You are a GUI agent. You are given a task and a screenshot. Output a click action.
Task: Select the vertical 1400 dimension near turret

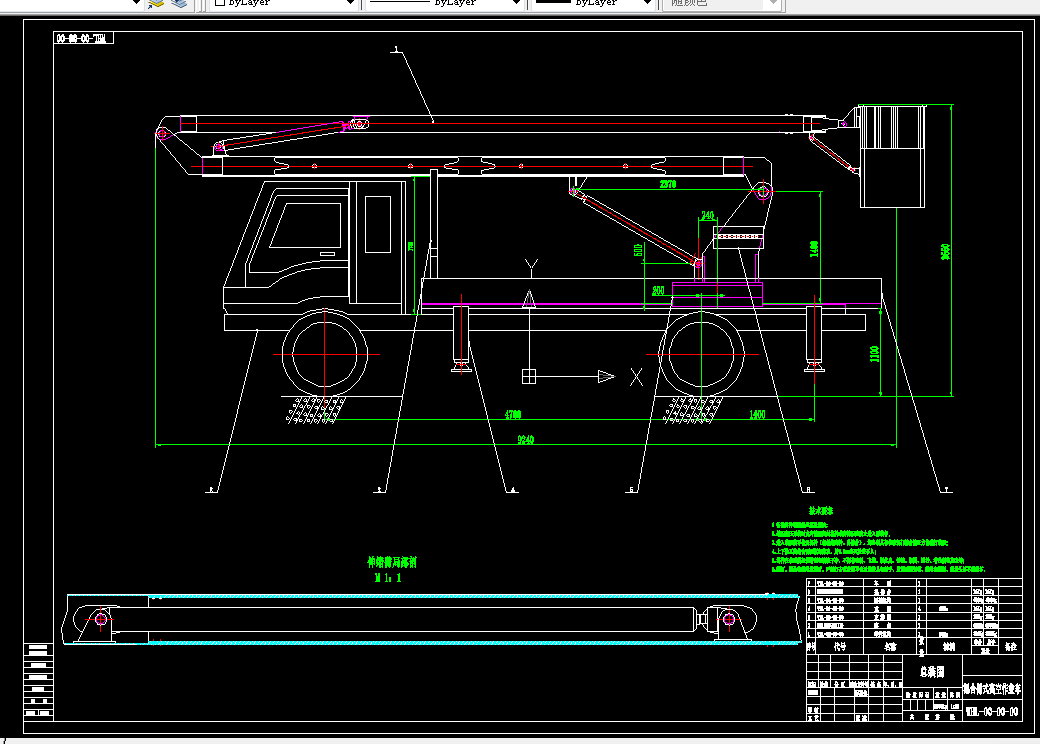(814, 249)
